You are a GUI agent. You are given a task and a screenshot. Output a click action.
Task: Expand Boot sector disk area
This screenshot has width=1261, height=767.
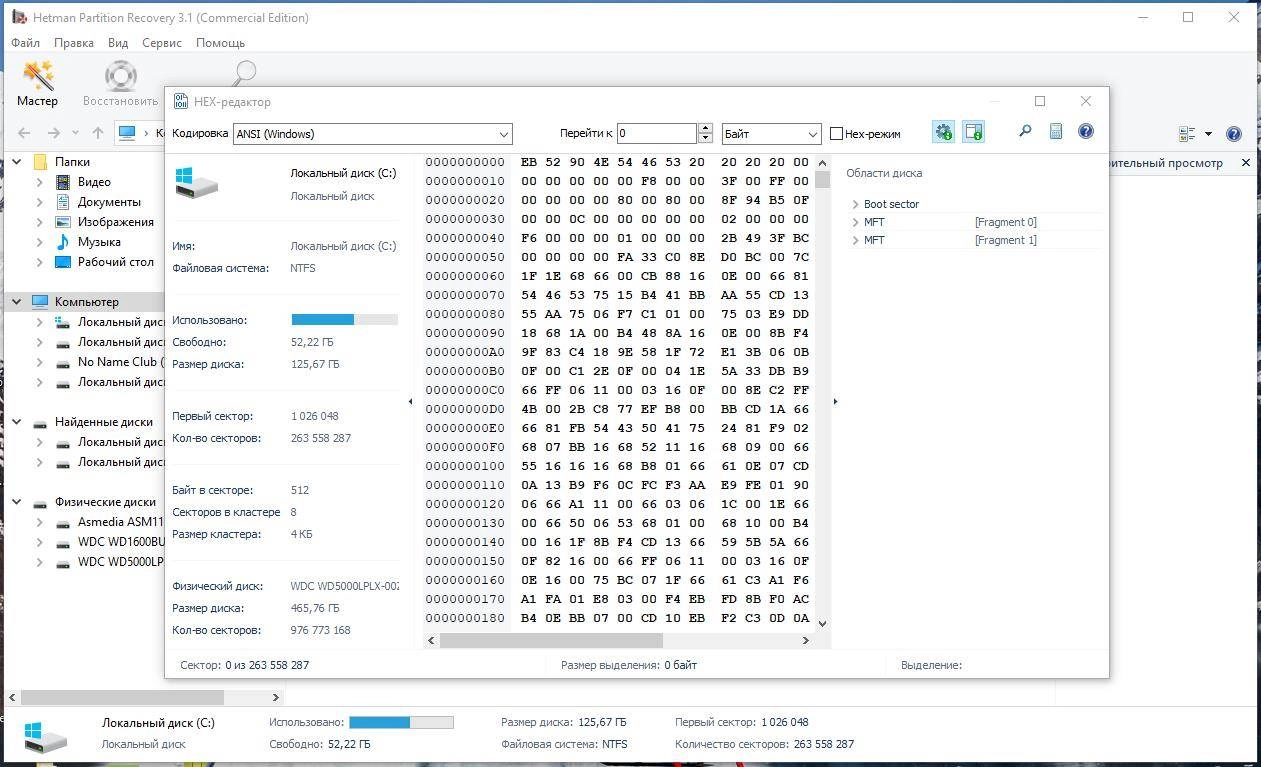click(x=856, y=204)
